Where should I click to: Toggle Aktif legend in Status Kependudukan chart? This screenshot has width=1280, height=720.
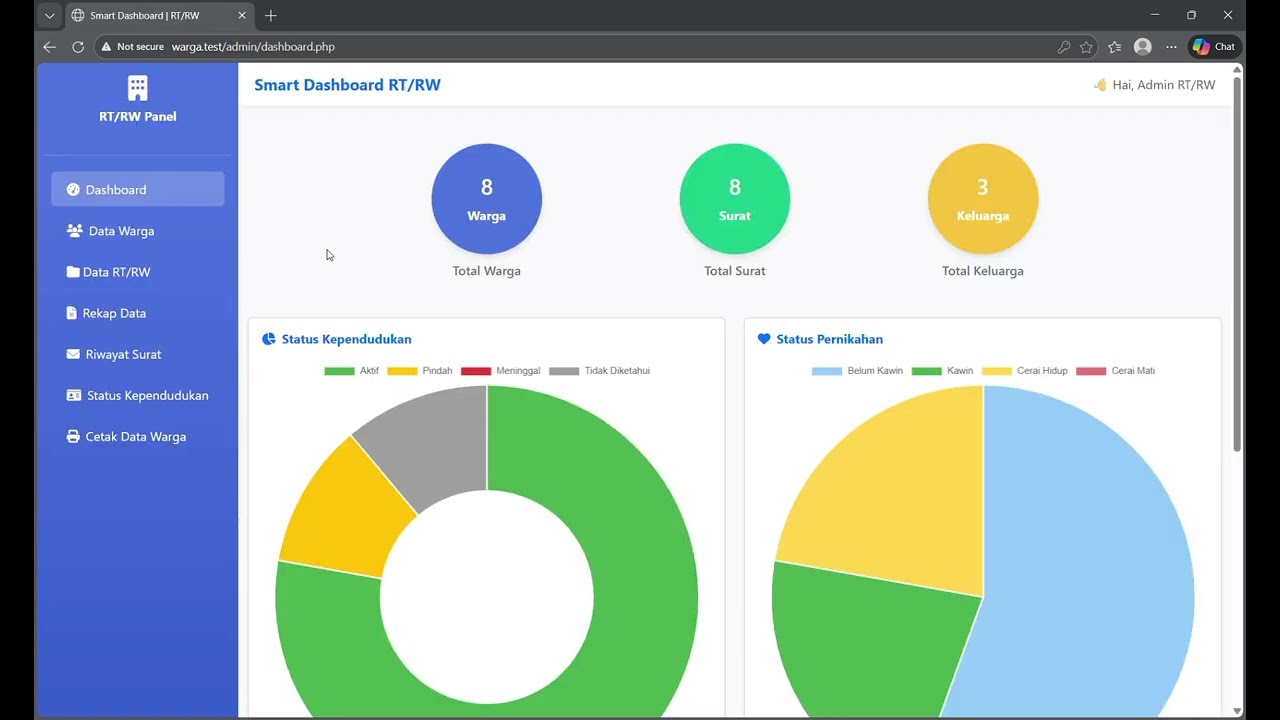pyautogui.click(x=352, y=371)
